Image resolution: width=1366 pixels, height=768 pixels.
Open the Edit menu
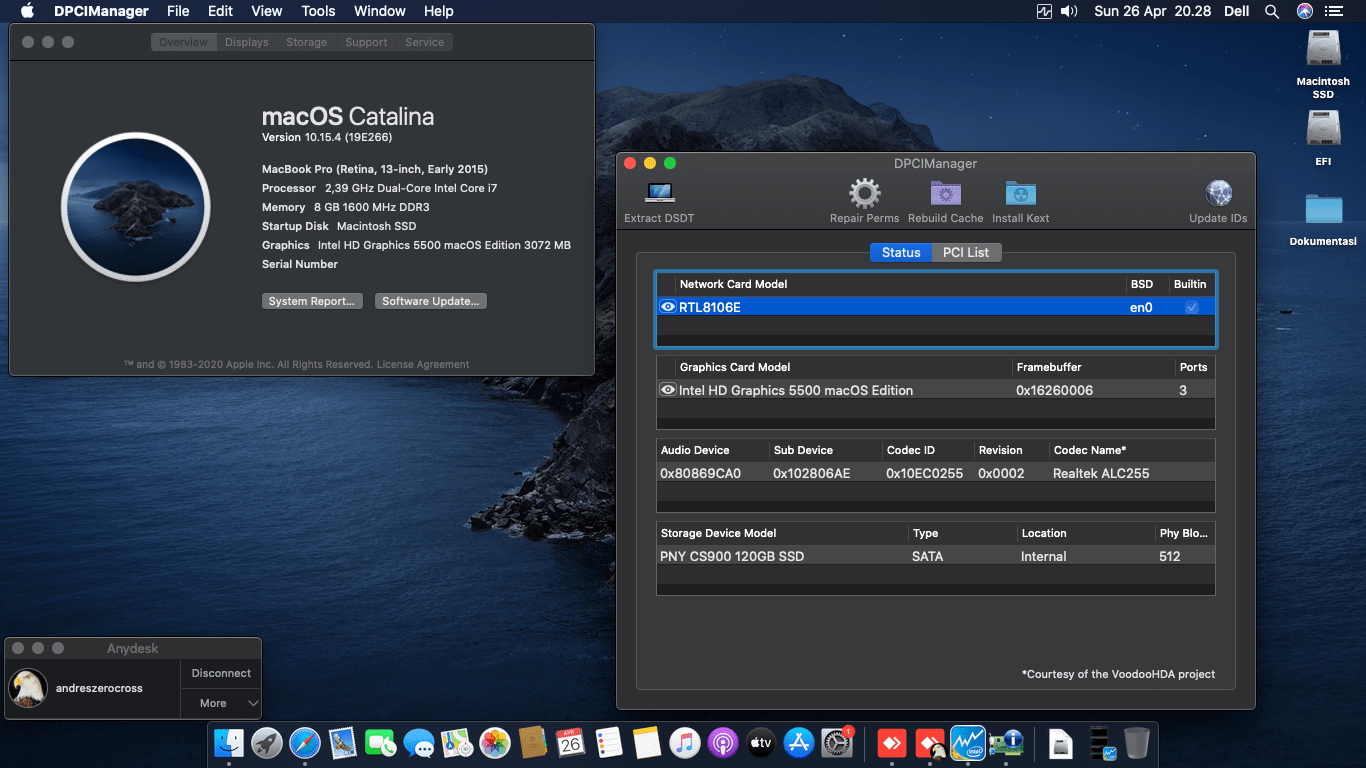point(220,11)
